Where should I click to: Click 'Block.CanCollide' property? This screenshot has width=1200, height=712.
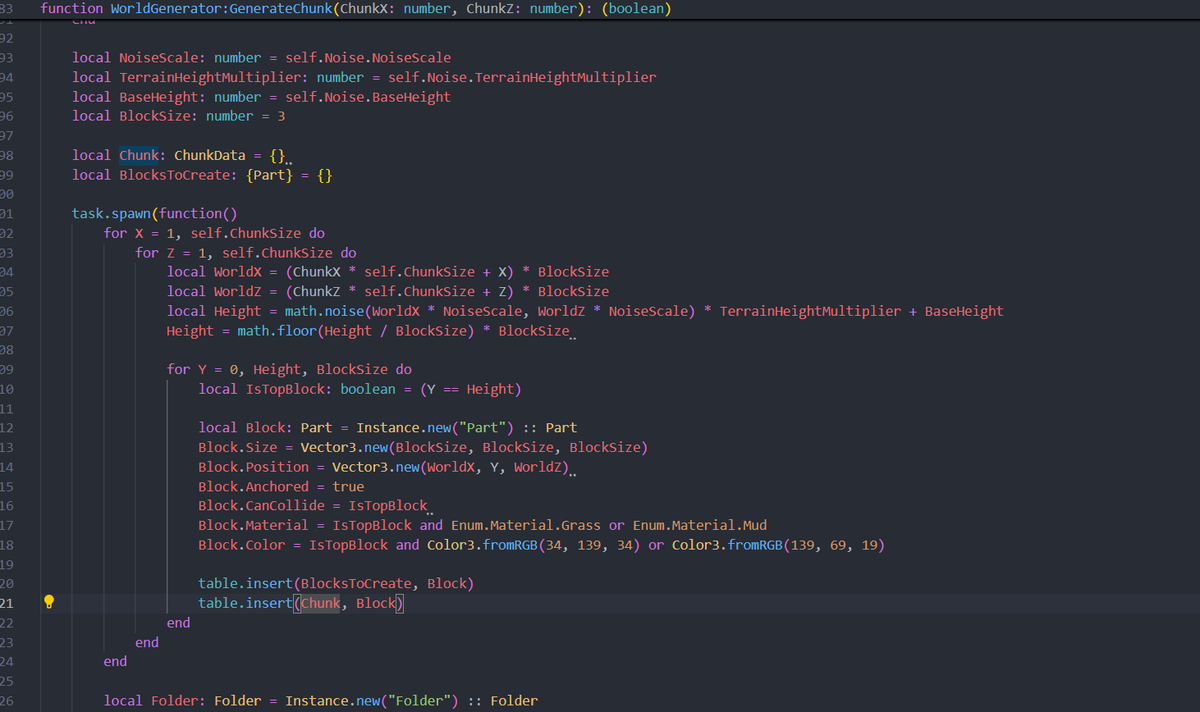(x=261, y=506)
